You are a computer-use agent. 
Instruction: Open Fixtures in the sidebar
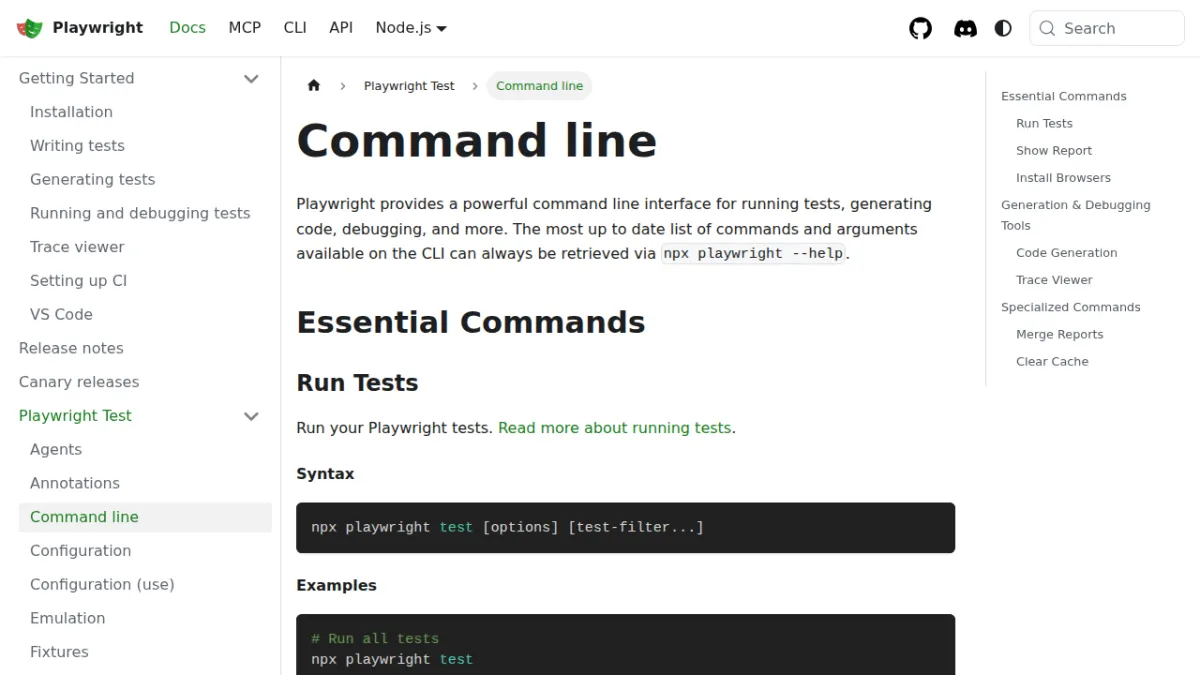[59, 652]
